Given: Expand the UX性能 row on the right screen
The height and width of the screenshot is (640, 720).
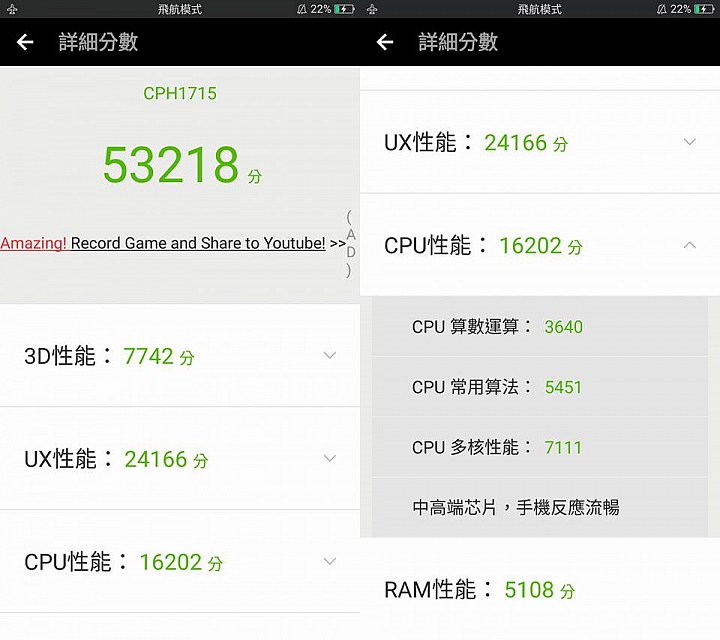Looking at the screenshot, I should click(x=540, y=142).
